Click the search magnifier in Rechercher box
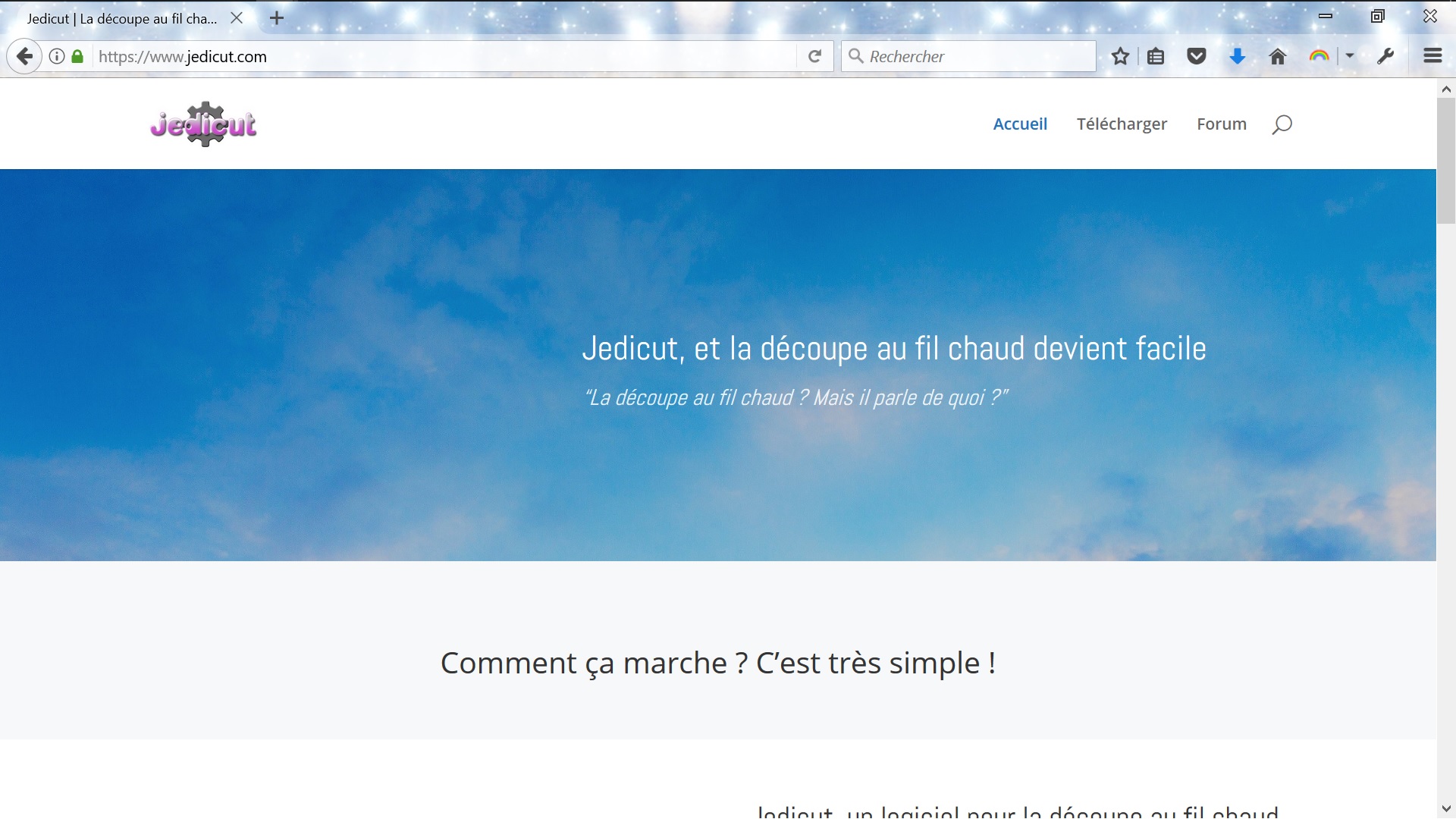The image size is (1456, 819). (855, 56)
